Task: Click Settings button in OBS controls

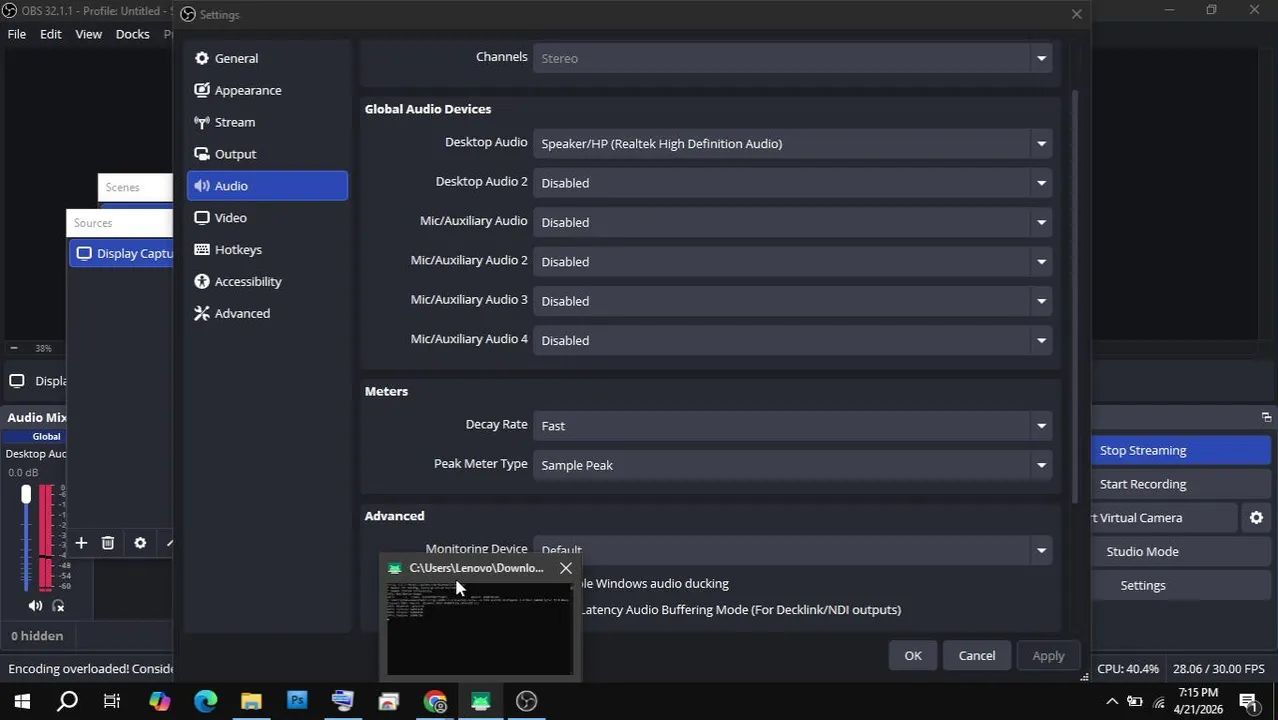Action: (x=1180, y=586)
